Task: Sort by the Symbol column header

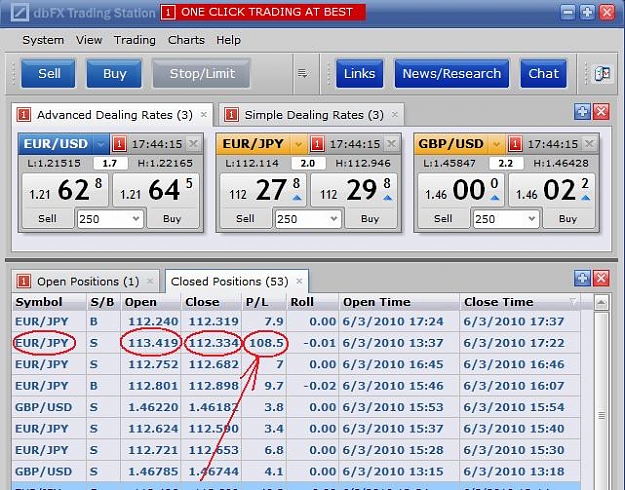Action: click(49, 302)
